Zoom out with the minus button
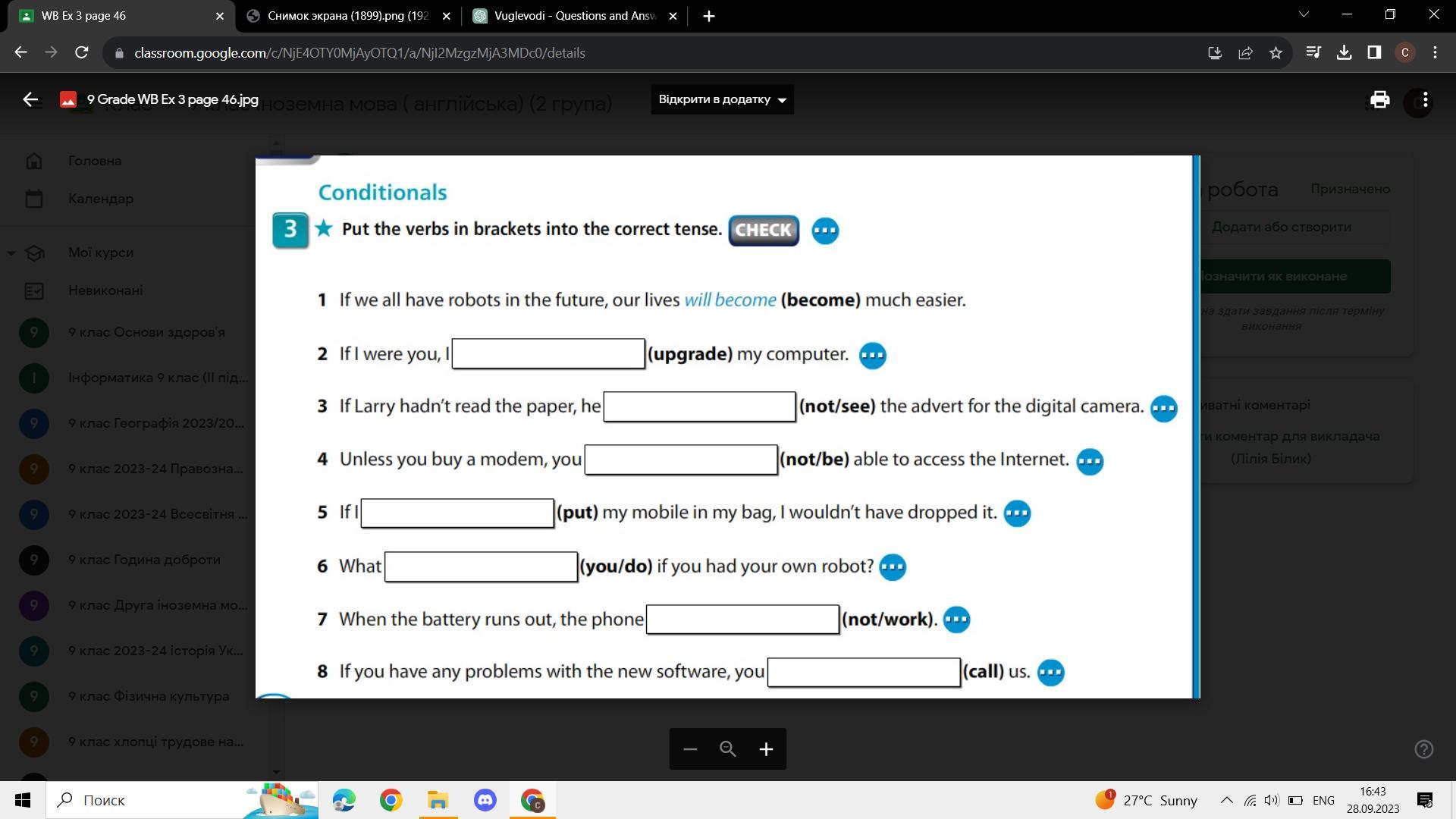 pyautogui.click(x=689, y=749)
